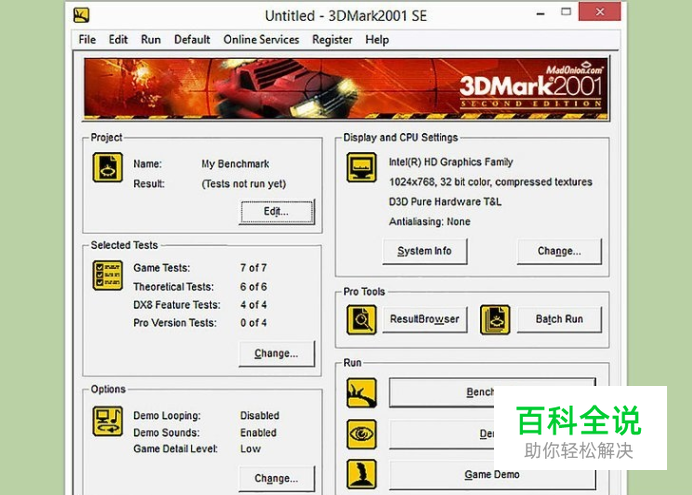692x495 pixels.
Task: Open the Help menu
Action: 377,40
